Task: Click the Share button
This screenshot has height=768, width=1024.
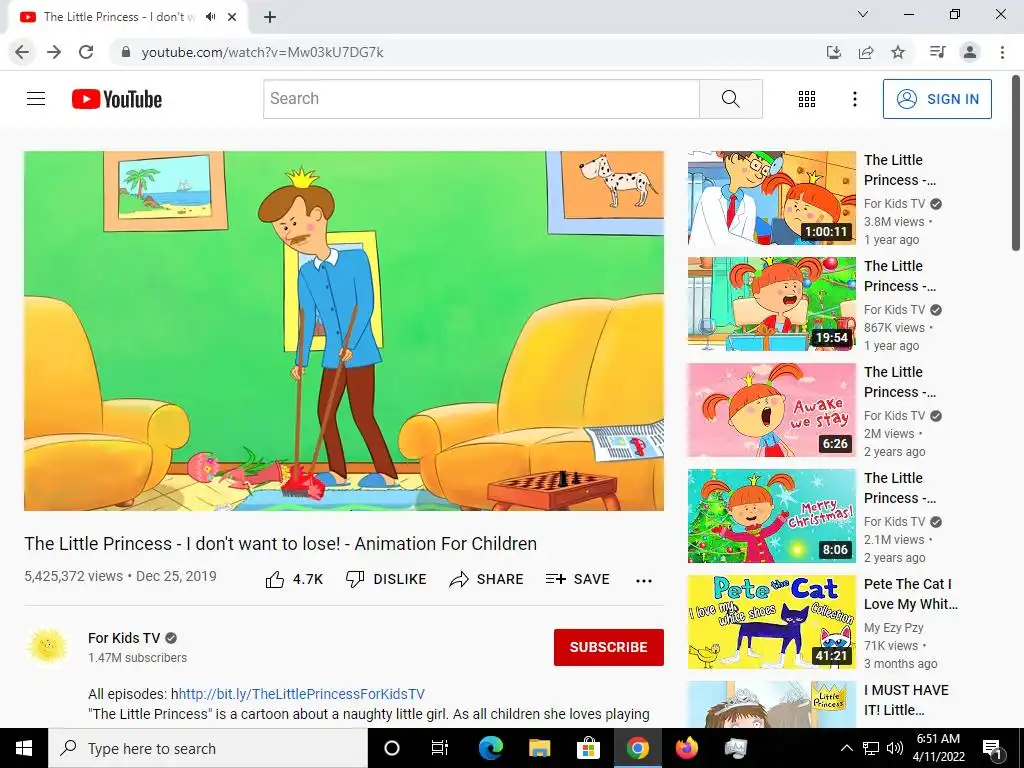Action: click(x=486, y=579)
